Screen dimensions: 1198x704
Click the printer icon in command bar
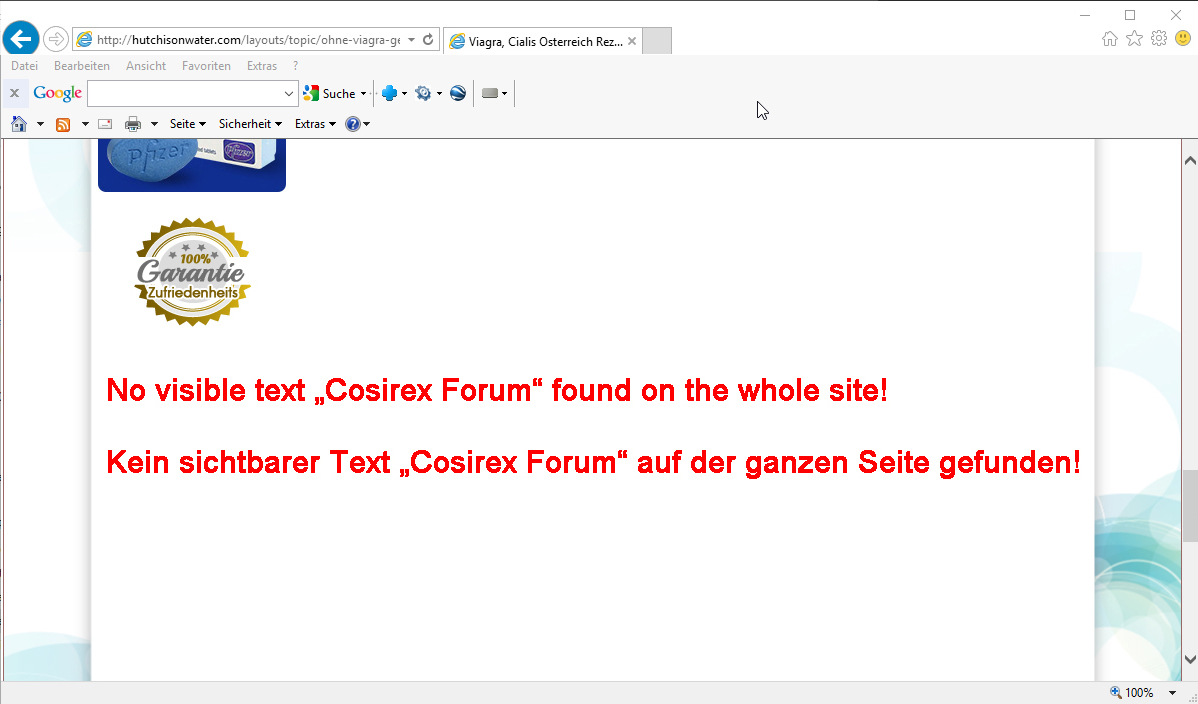[132, 124]
